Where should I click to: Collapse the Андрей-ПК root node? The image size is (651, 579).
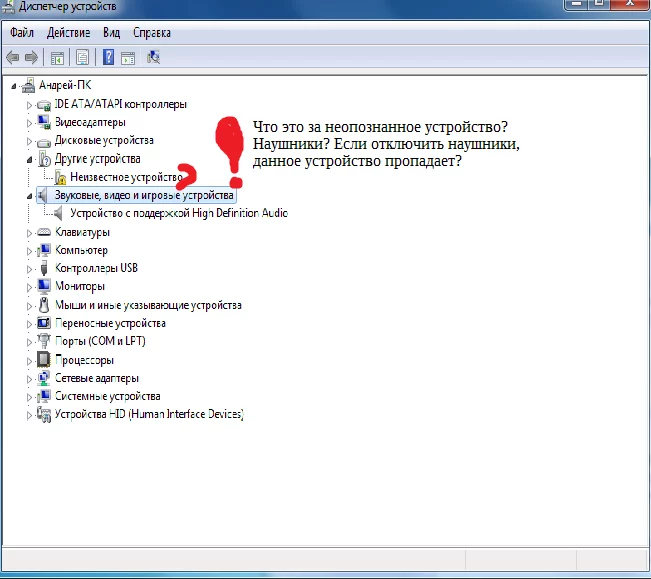[x=14, y=86]
